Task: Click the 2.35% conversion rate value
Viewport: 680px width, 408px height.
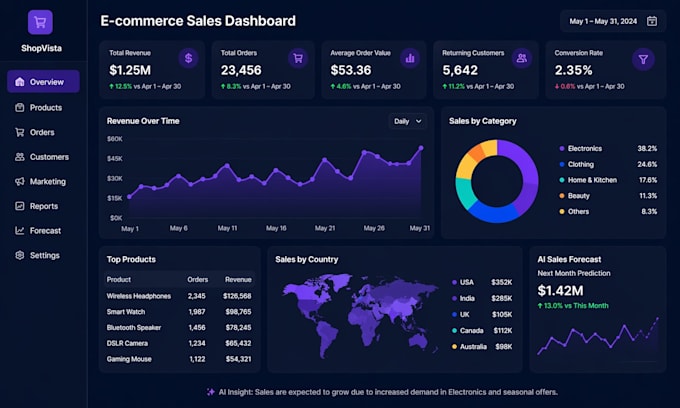Action: click(x=573, y=70)
